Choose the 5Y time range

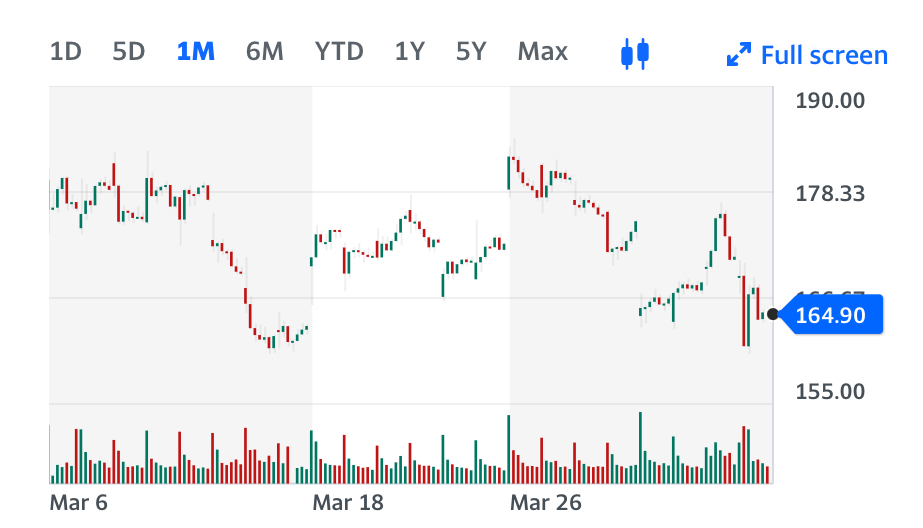[x=471, y=52]
